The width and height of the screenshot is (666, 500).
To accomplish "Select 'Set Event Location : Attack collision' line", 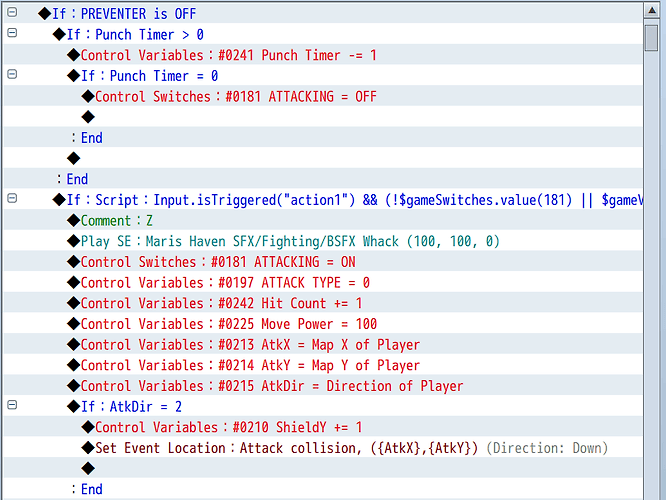I will pos(323,448).
